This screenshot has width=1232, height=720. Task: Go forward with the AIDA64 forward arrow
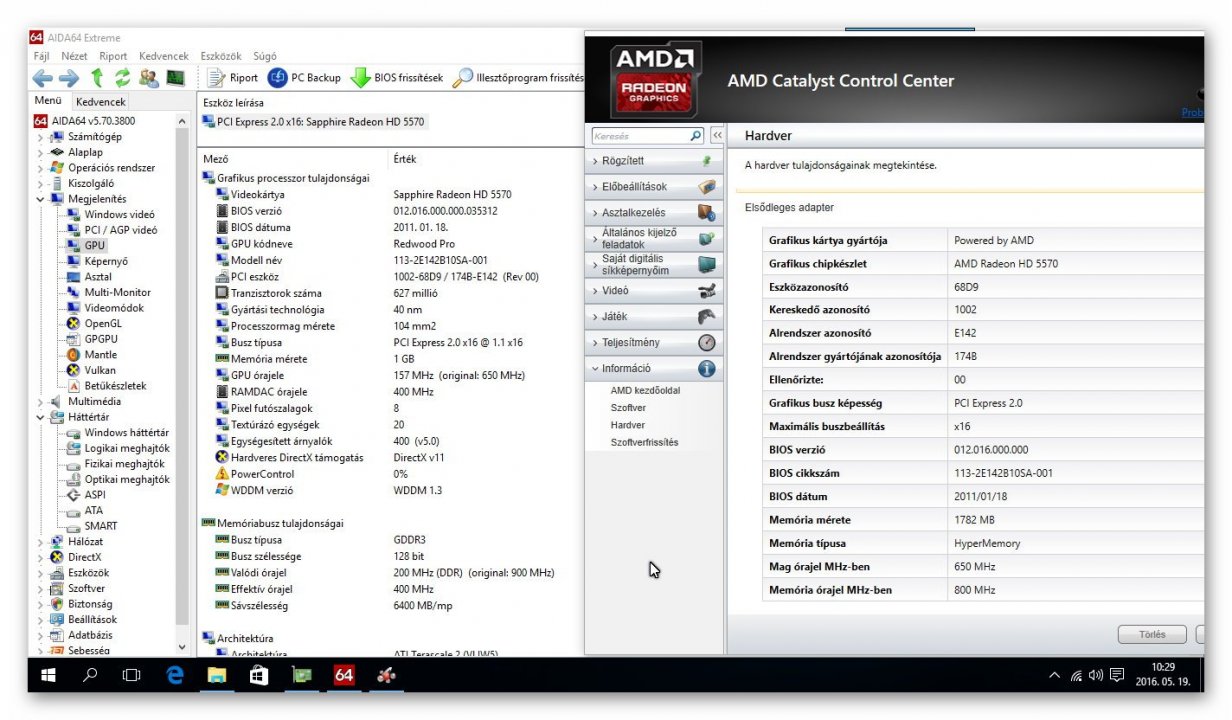coord(68,78)
